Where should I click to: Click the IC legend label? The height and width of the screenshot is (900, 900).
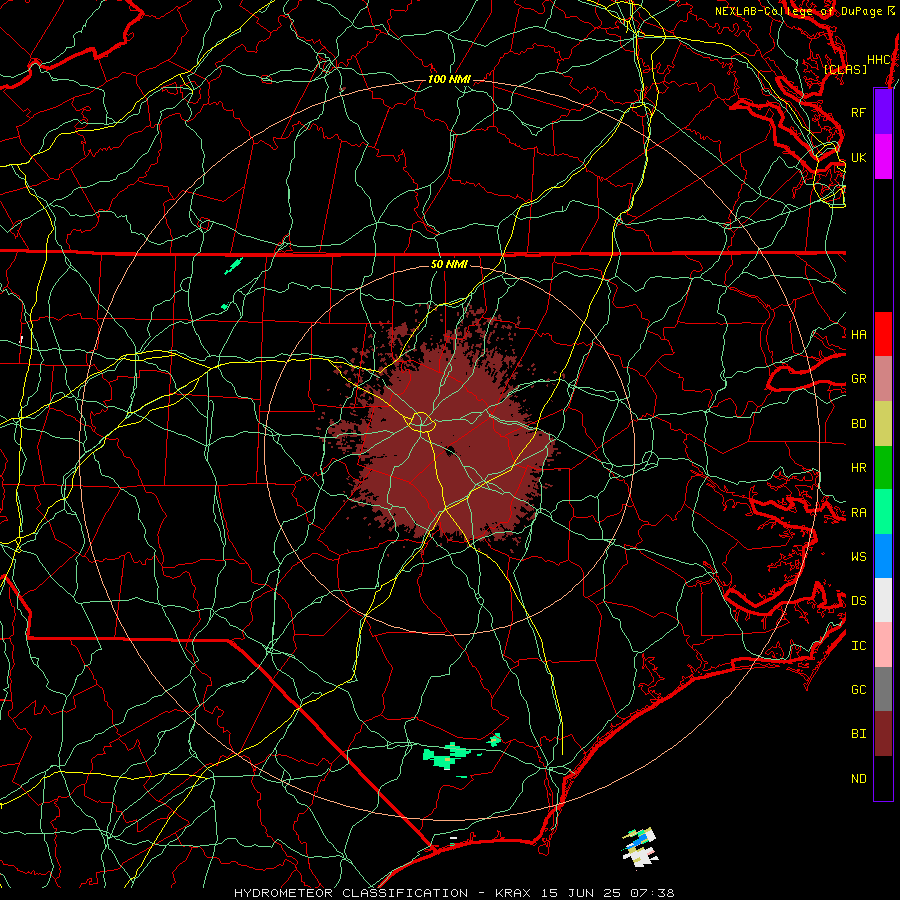pos(858,646)
